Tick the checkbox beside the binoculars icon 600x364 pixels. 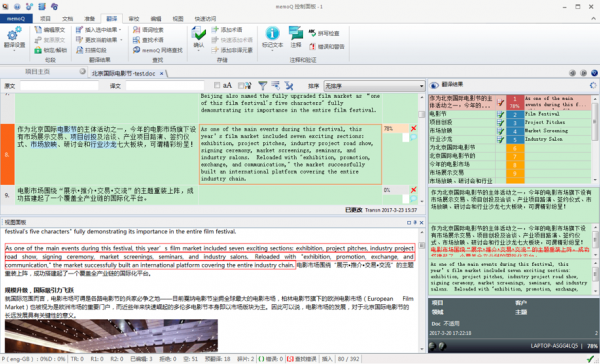(x=241, y=85)
